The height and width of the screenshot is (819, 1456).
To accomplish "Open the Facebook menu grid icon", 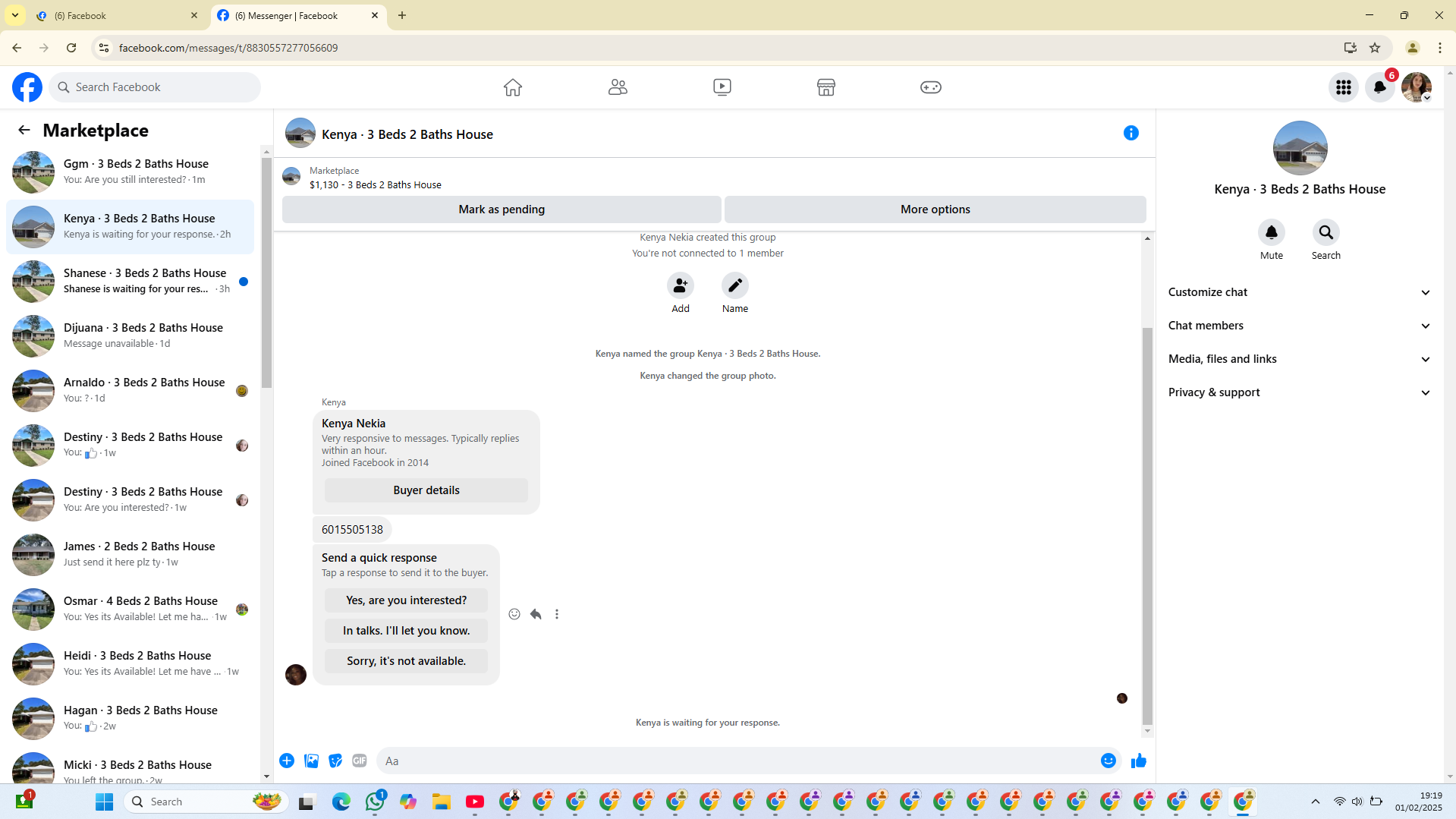I will (1344, 87).
